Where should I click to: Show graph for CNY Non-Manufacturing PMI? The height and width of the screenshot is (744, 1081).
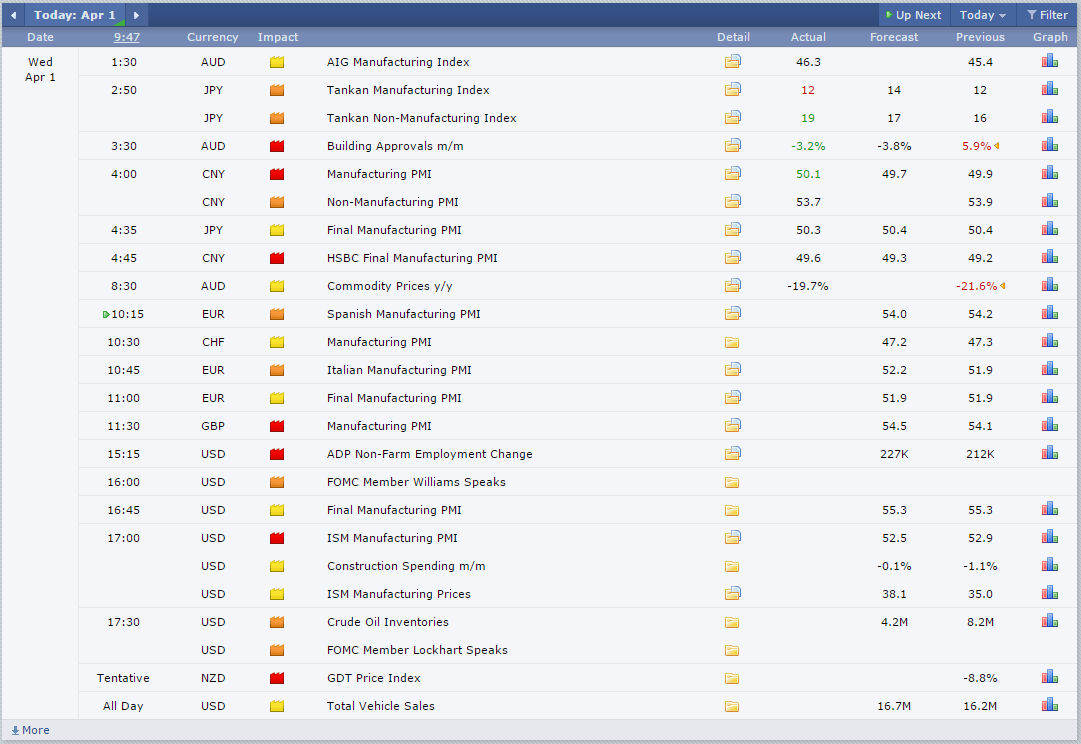[1049, 201]
